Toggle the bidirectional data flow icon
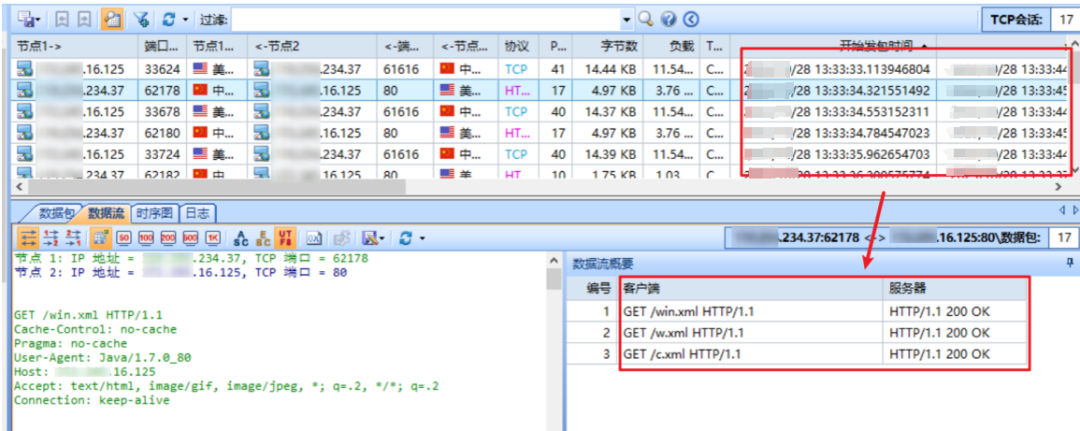The image size is (1080, 431). point(28,238)
